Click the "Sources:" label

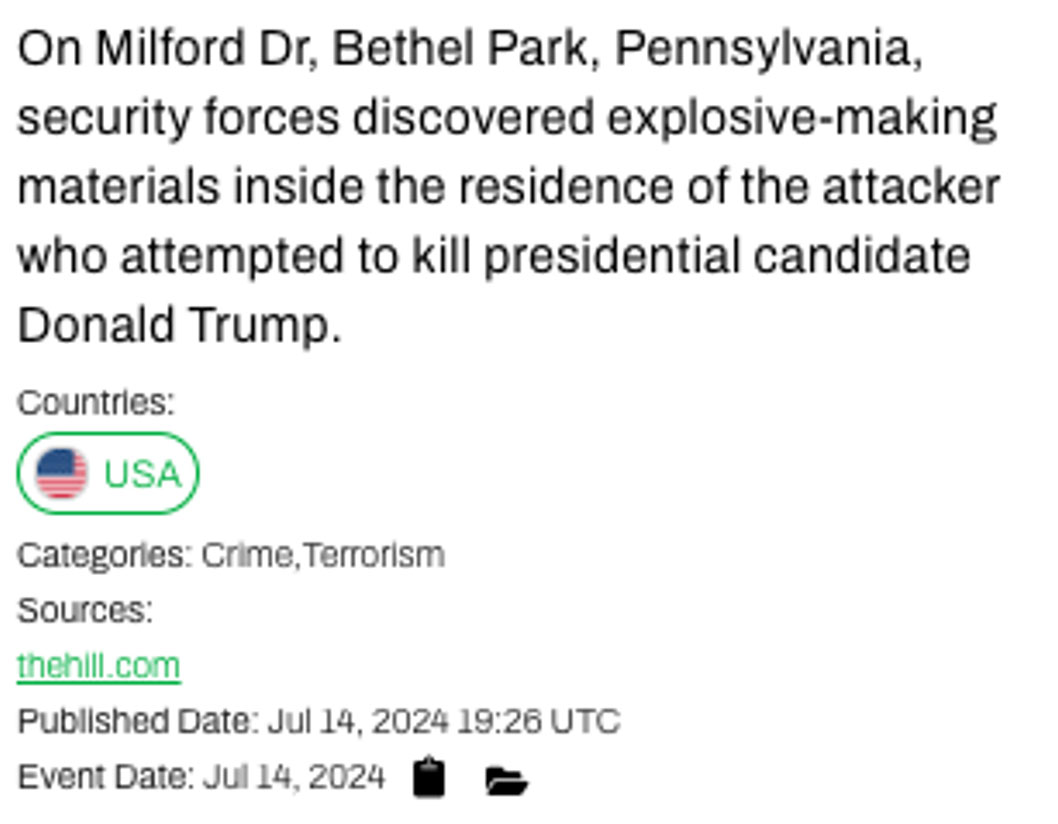(x=84, y=610)
